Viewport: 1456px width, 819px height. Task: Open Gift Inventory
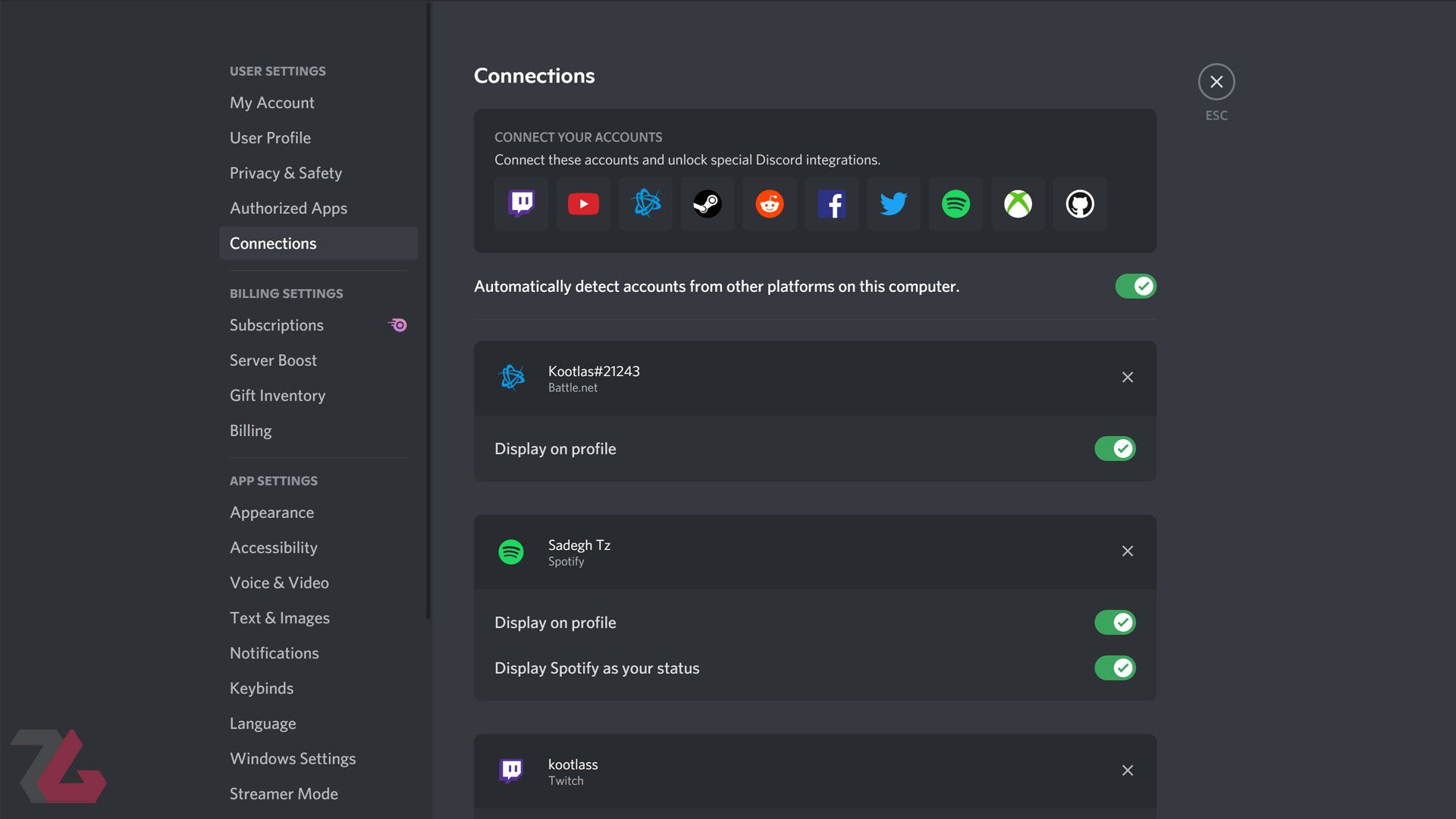tap(318, 396)
